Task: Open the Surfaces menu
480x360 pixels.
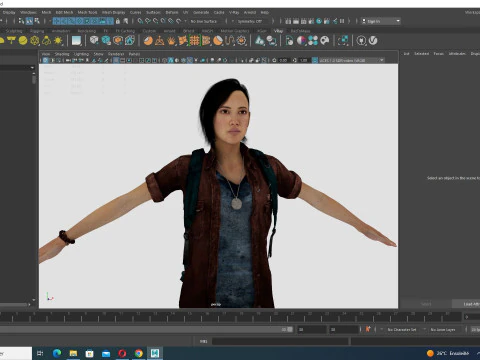Action: point(153,12)
